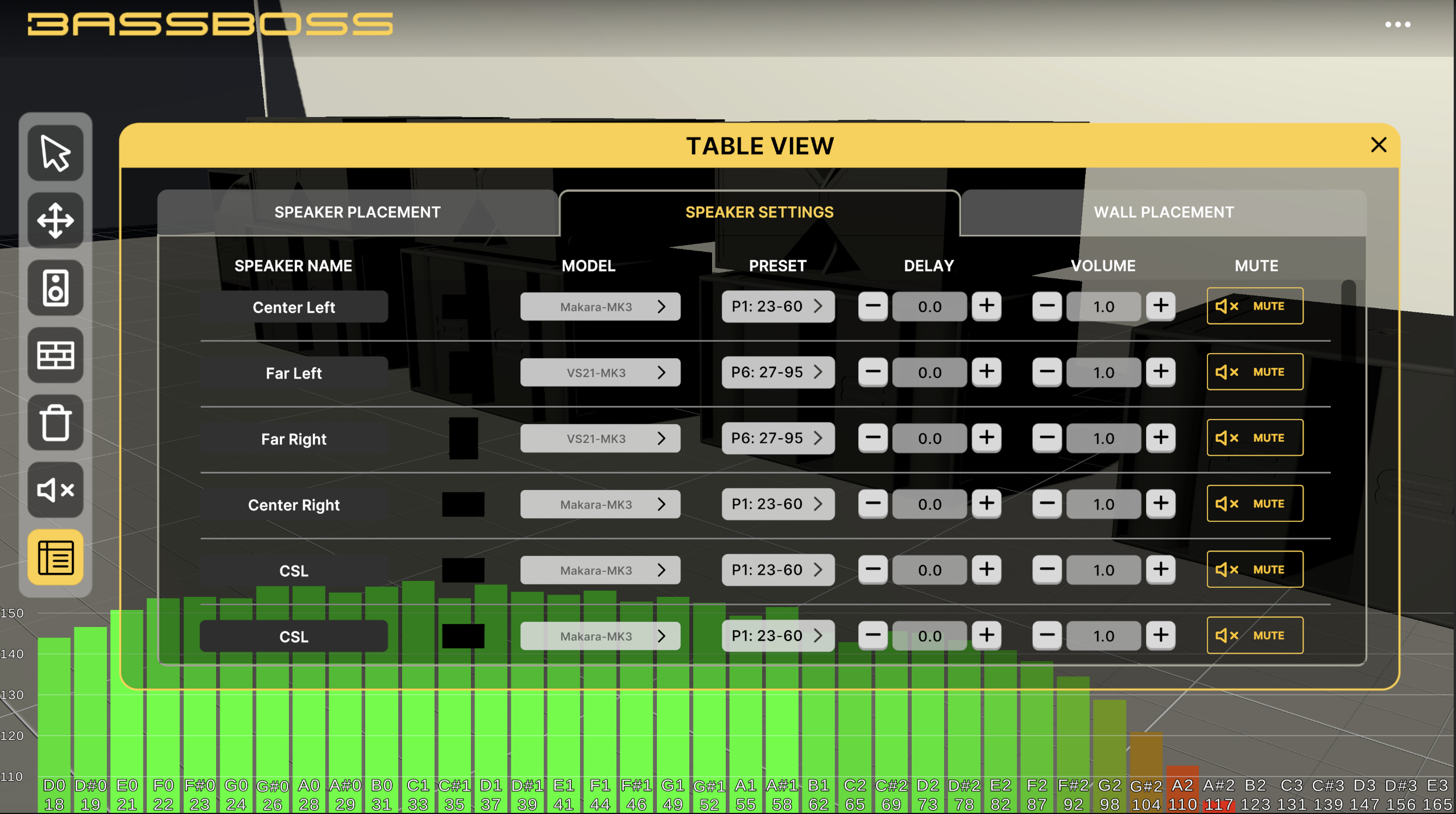Viewport: 1456px width, 814px height.
Task: Edit the Center Left speaker name
Action: (x=294, y=307)
